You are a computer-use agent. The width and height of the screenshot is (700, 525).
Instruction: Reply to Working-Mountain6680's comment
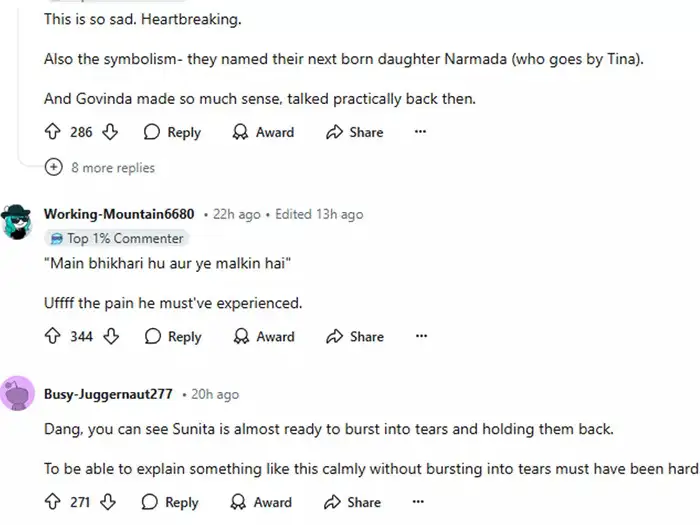[x=173, y=337]
